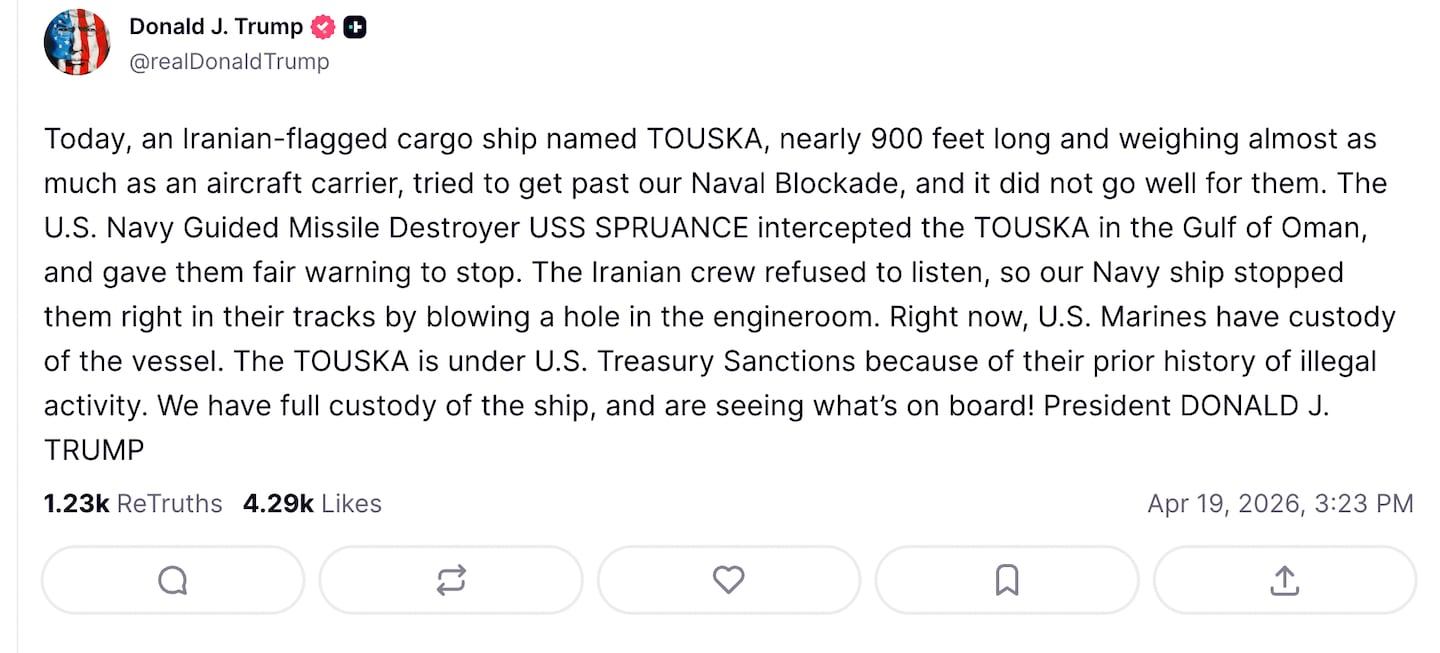
Task: View the 4.29k Likes list
Action: pyautogui.click(x=312, y=503)
